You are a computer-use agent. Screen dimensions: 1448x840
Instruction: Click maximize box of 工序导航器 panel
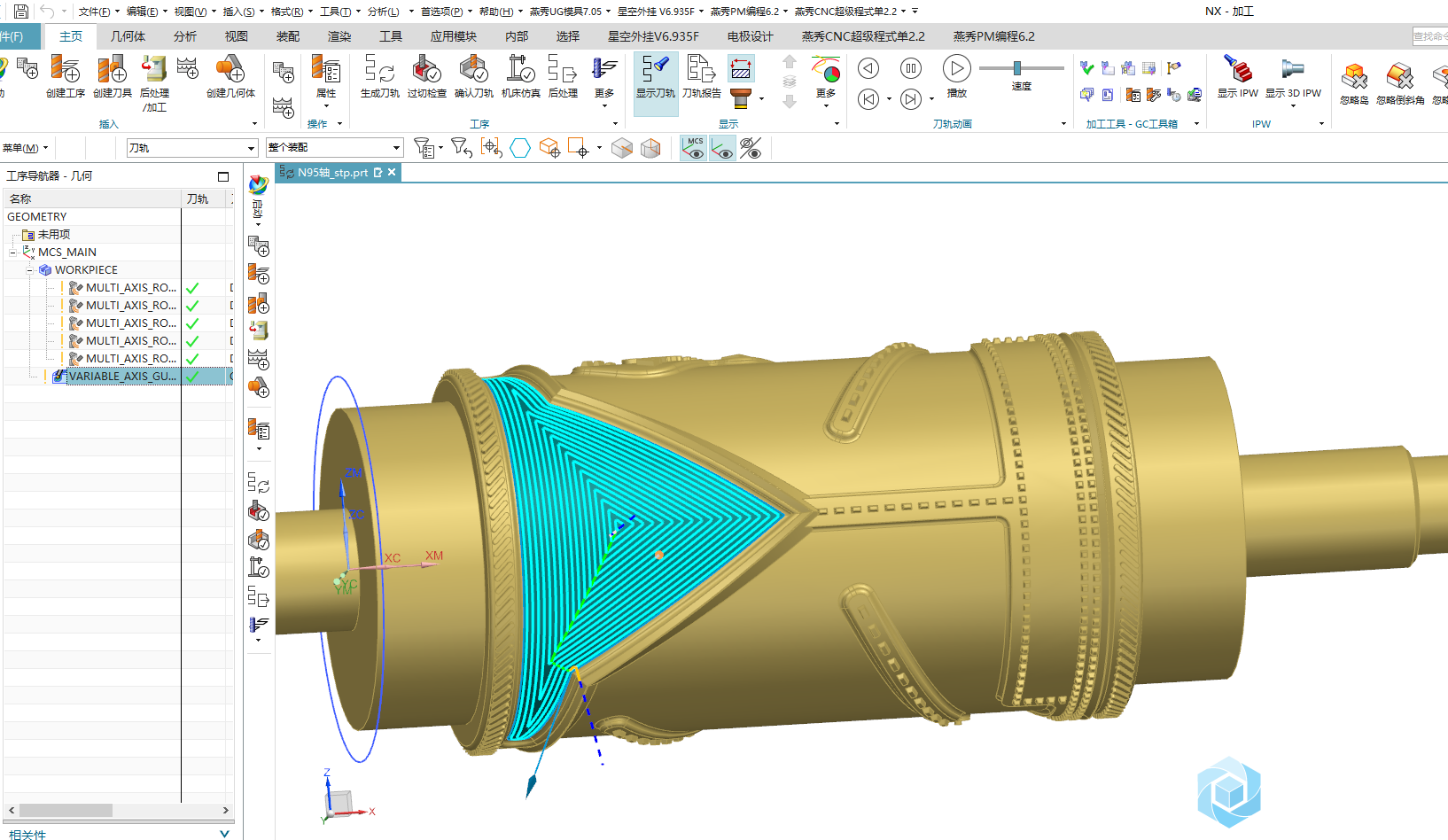click(x=223, y=176)
